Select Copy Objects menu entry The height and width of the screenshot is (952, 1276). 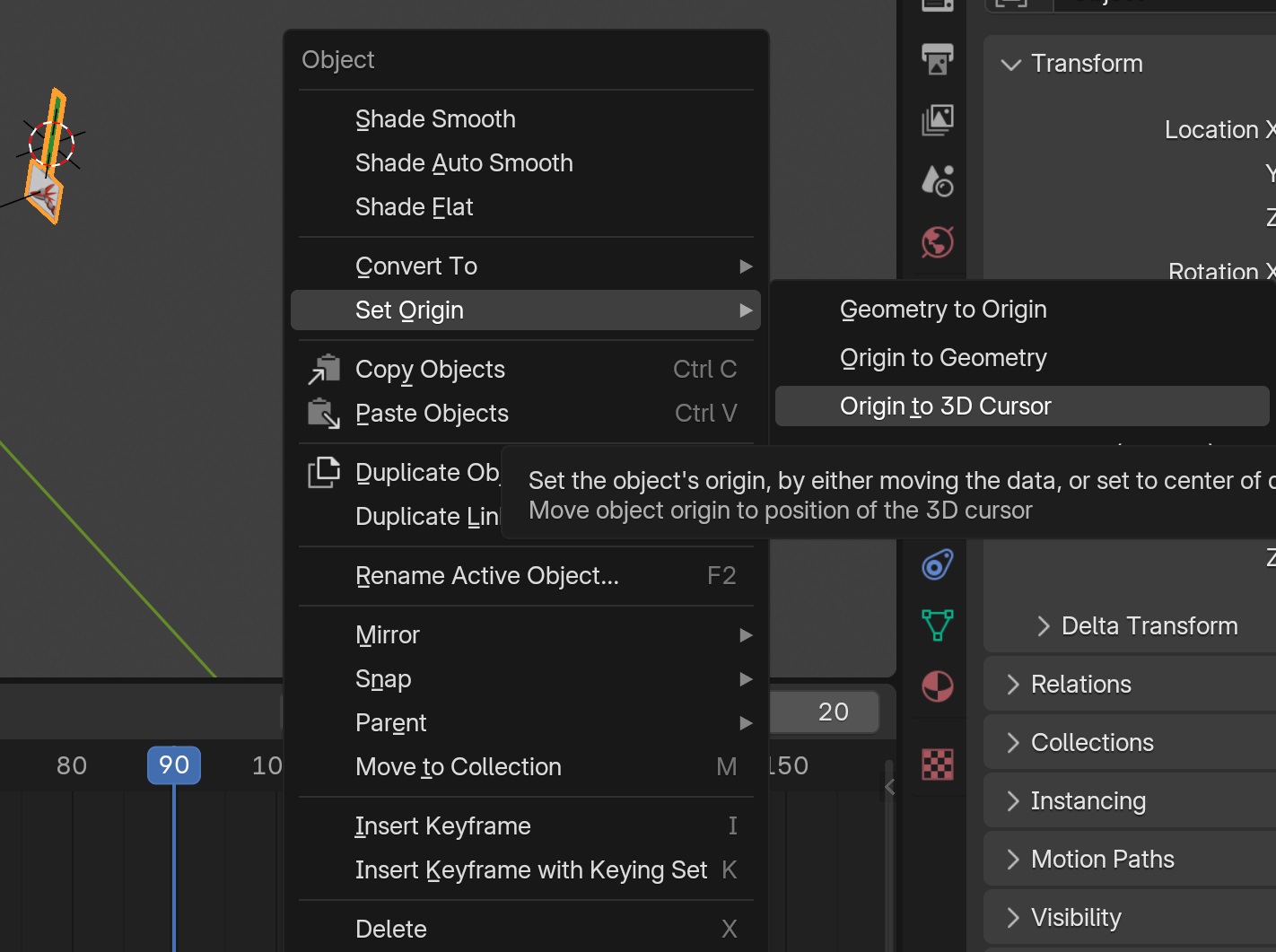point(526,369)
